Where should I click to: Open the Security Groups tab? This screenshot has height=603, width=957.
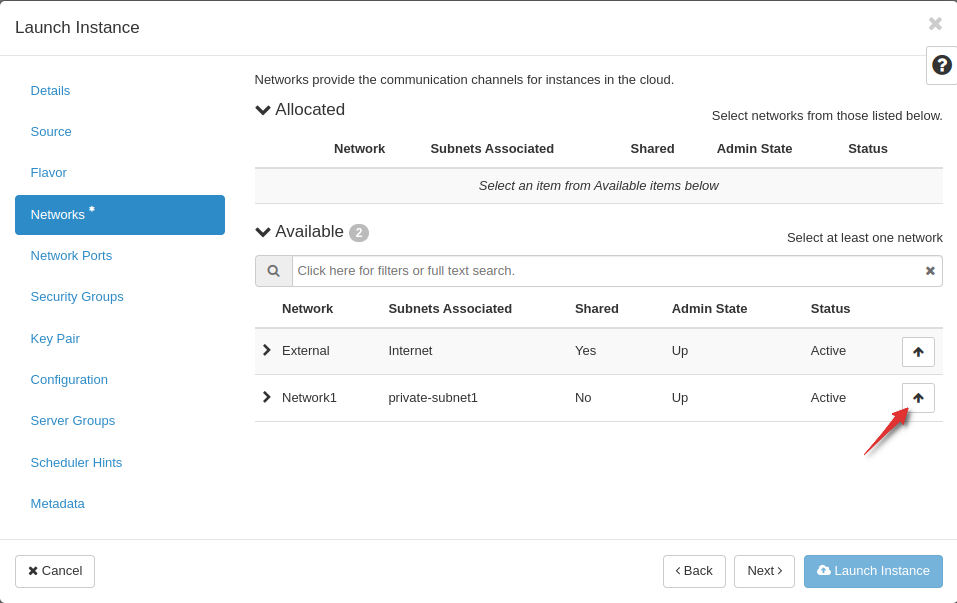(x=77, y=297)
